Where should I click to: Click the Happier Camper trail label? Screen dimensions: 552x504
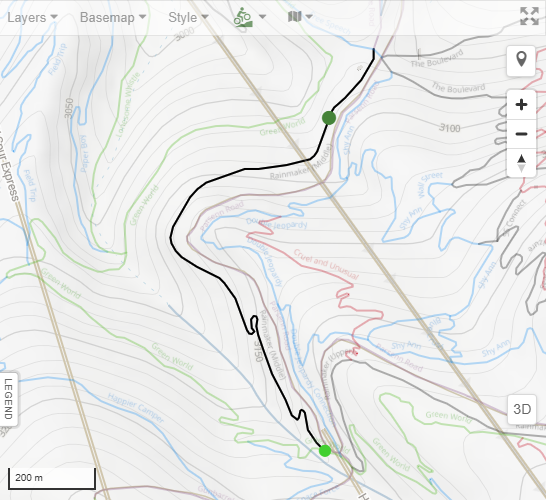[136, 408]
